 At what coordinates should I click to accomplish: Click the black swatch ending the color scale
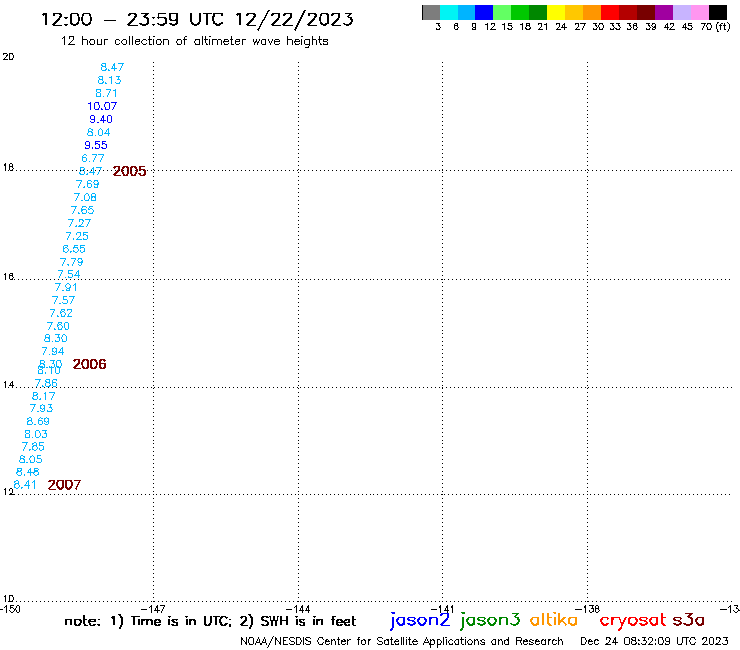pos(717,12)
